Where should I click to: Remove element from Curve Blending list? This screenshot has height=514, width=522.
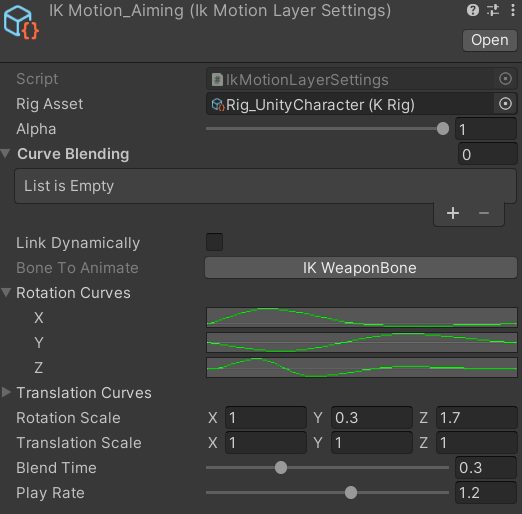coord(484,213)
